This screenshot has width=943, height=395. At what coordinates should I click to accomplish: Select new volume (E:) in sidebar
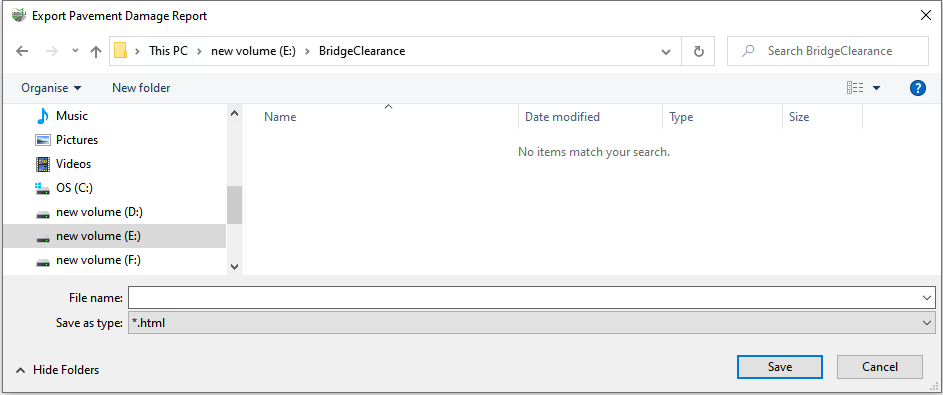coord(114,236)
